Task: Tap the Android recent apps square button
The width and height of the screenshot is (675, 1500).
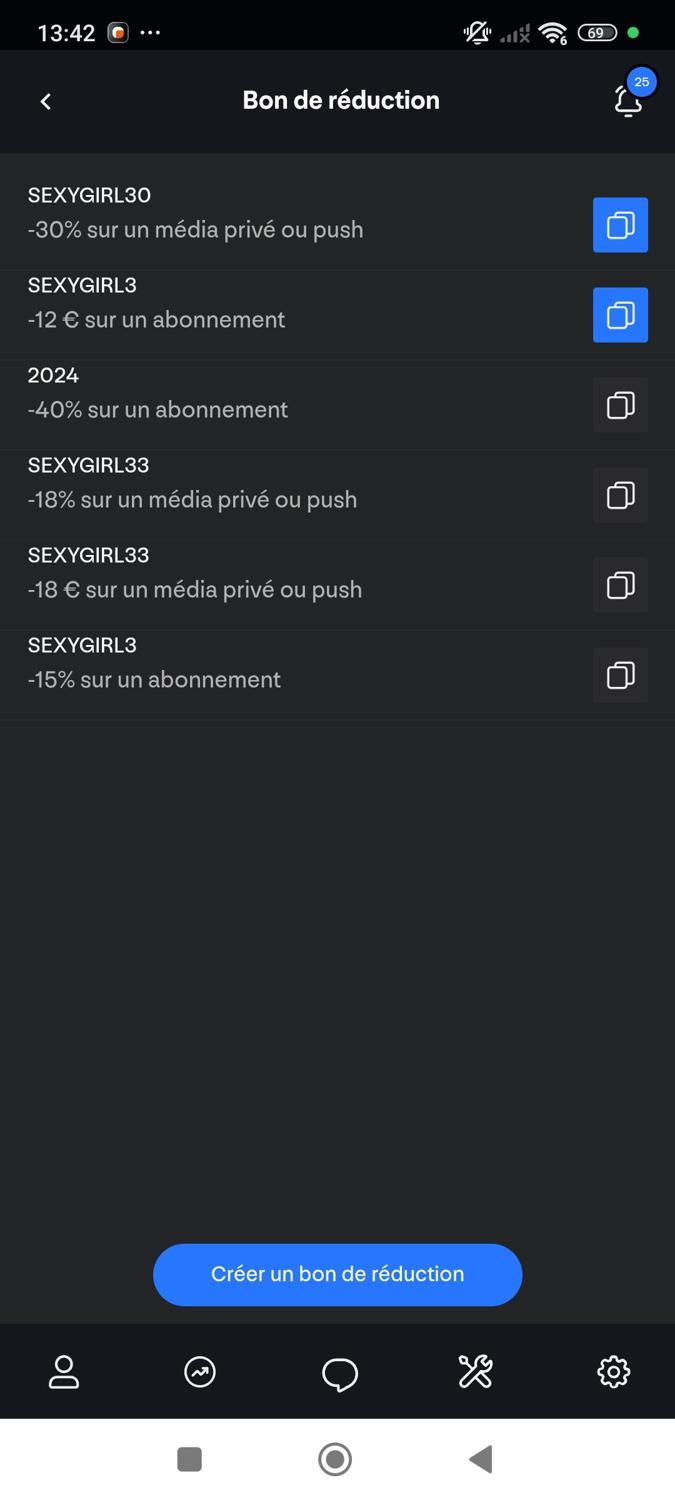Action: pos(189,1459)
